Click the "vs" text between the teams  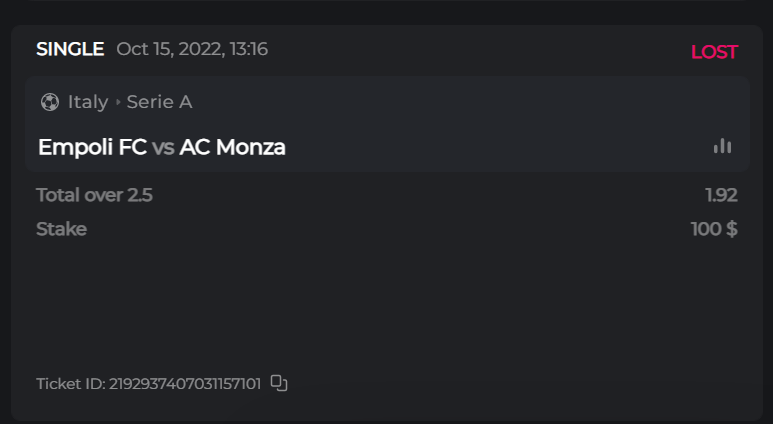pos(163,148)
